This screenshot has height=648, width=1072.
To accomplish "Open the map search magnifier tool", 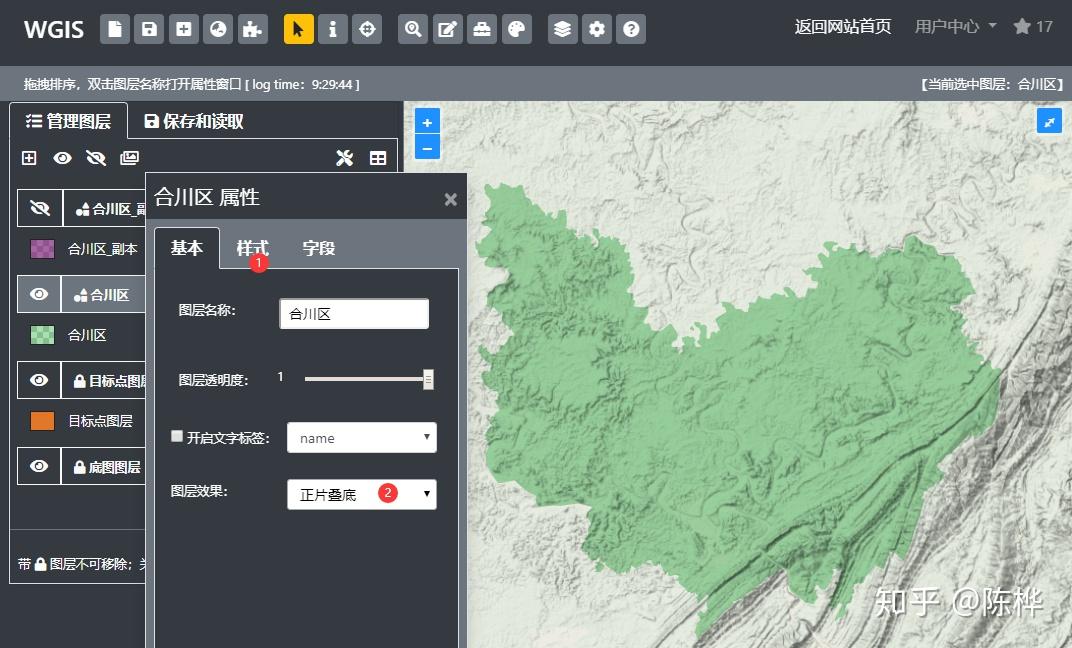I will pyautogui.click(x=413, y=29).
